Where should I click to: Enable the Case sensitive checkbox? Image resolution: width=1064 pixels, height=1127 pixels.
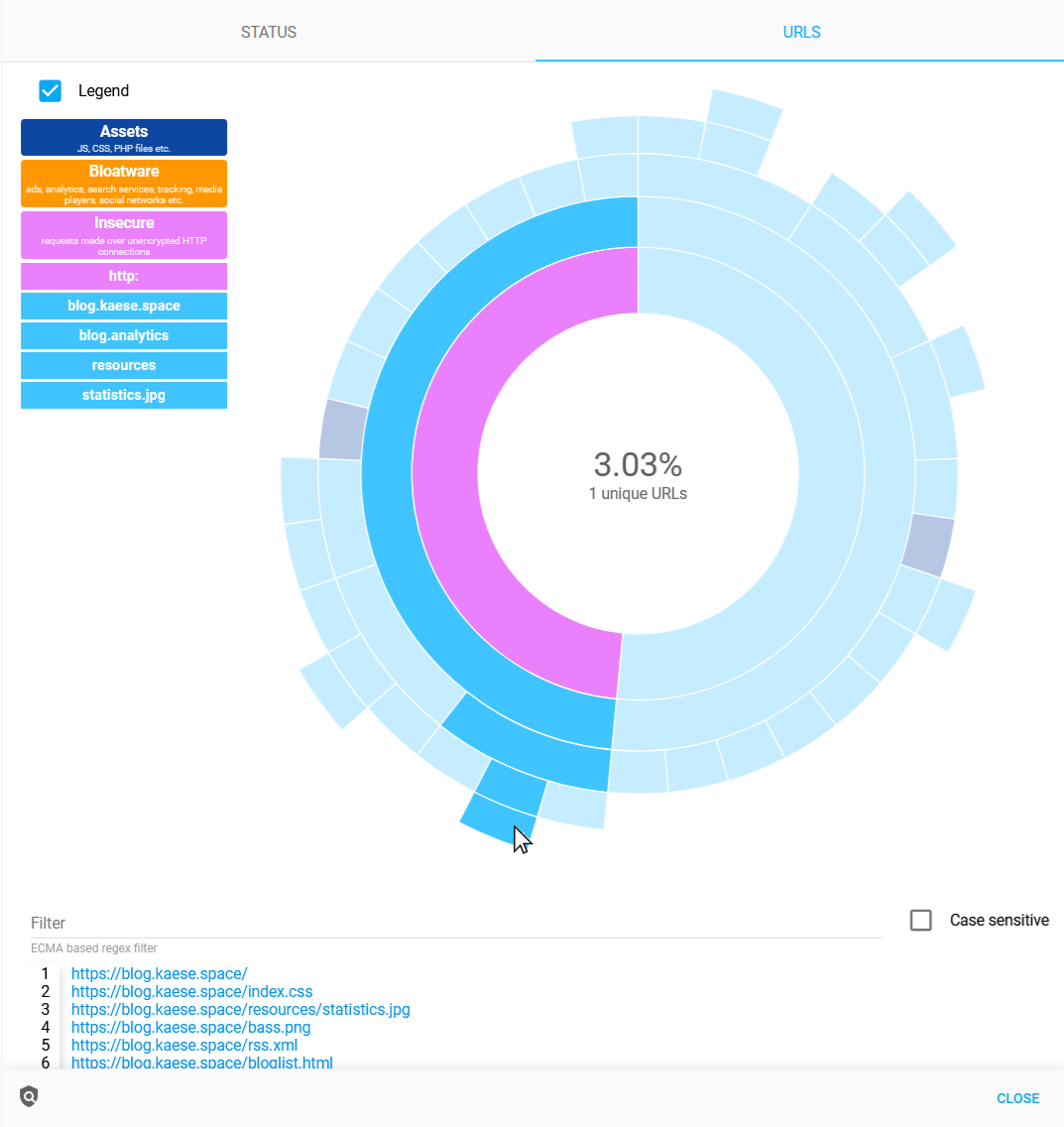921,921
